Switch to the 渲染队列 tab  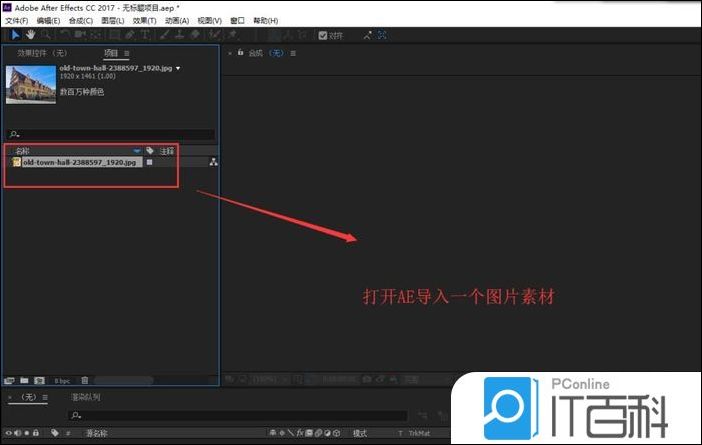tap(86, 397)
